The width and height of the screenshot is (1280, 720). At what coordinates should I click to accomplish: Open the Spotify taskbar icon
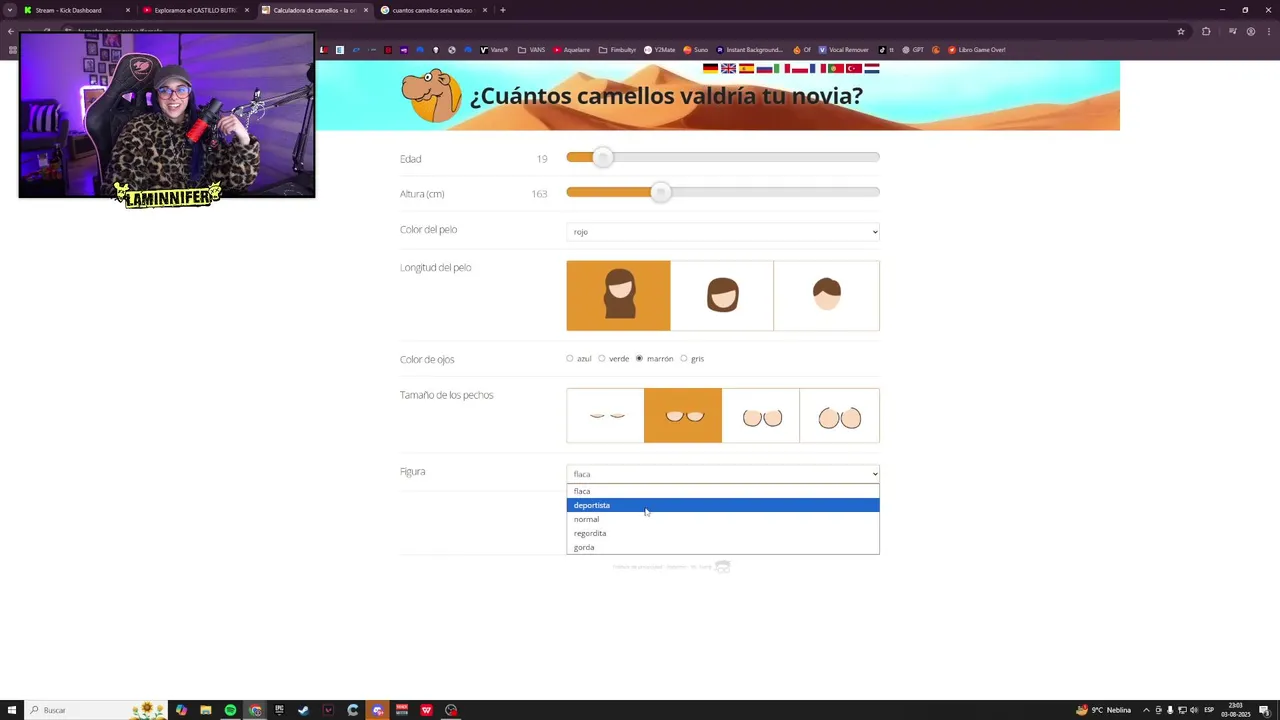point(230,710)
